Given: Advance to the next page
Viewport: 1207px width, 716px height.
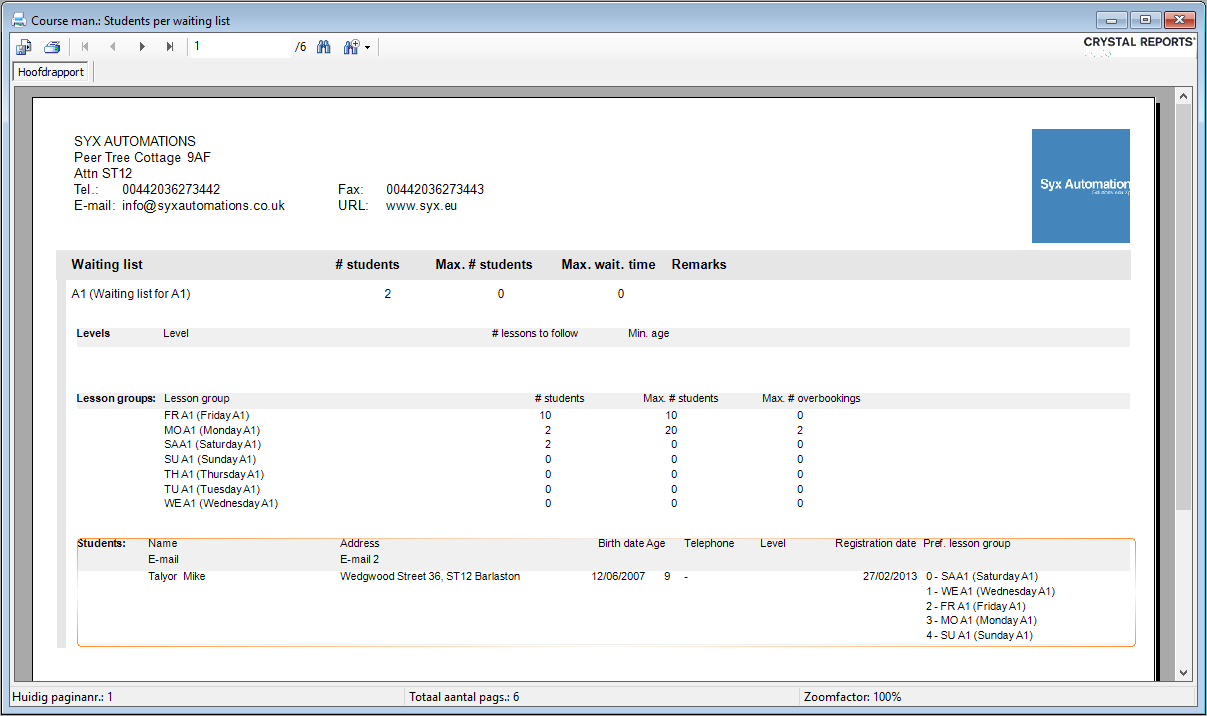Looking at the screenshot, I should [142, 47].
